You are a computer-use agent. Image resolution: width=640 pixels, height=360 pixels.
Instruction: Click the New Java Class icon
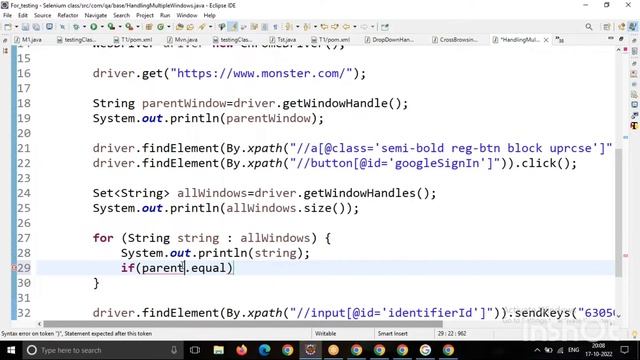160,27
